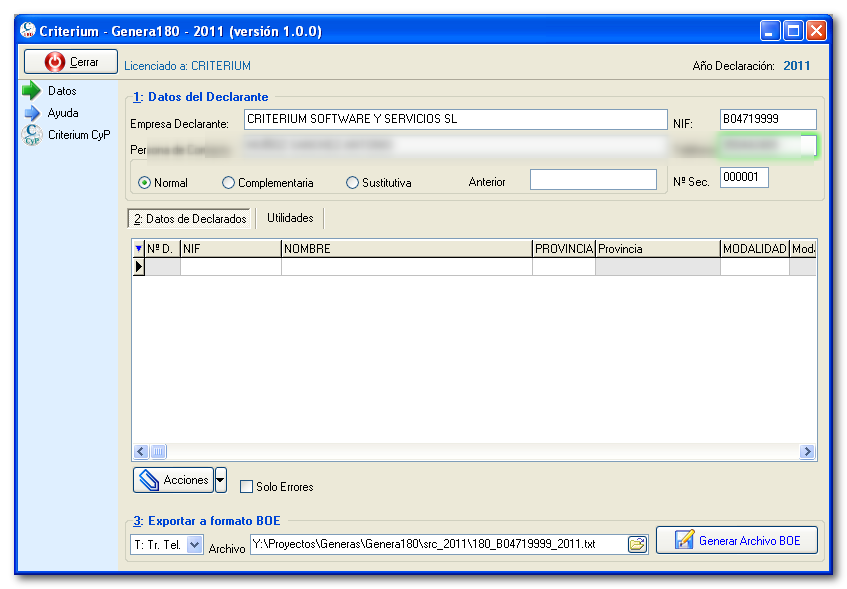Click the Cerrar button
Viewport: 847px width, 589px height.
pyautogui.click(x=71, y=62)
